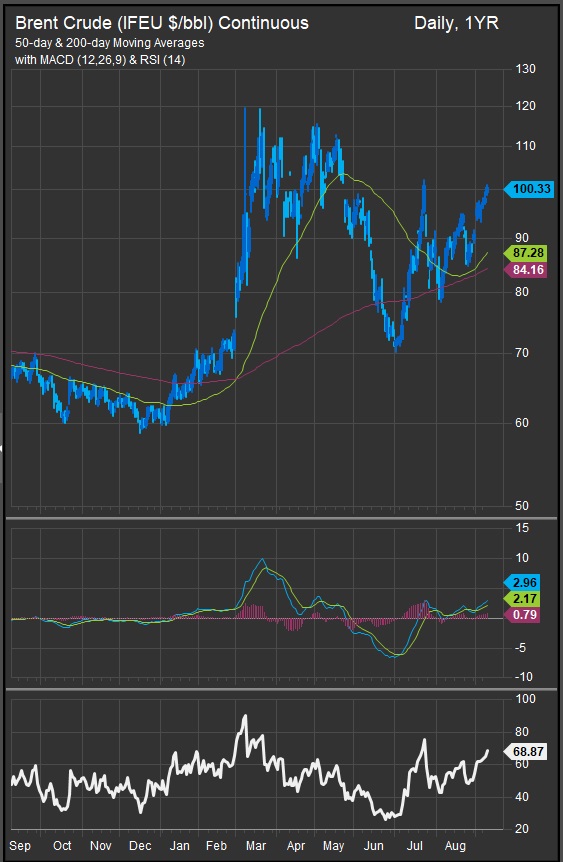Click the Dec label on time axis
Viewport: 563px width, 862px height.
point(140,846)
